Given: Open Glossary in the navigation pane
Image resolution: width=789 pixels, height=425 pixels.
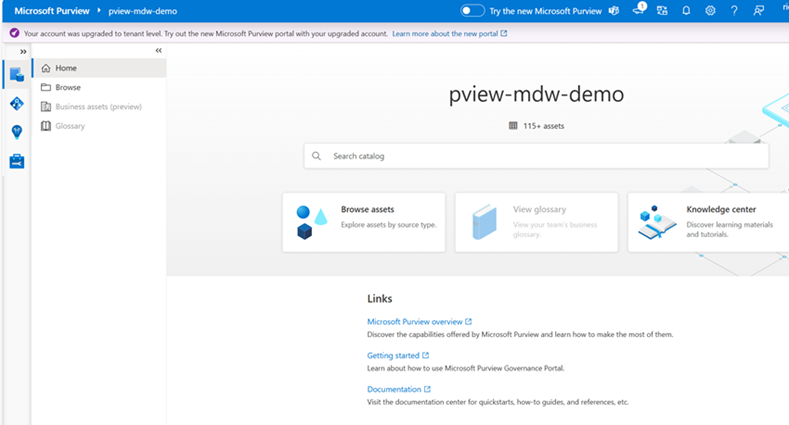Looking at the screenshot, I should tap(99, 126).
